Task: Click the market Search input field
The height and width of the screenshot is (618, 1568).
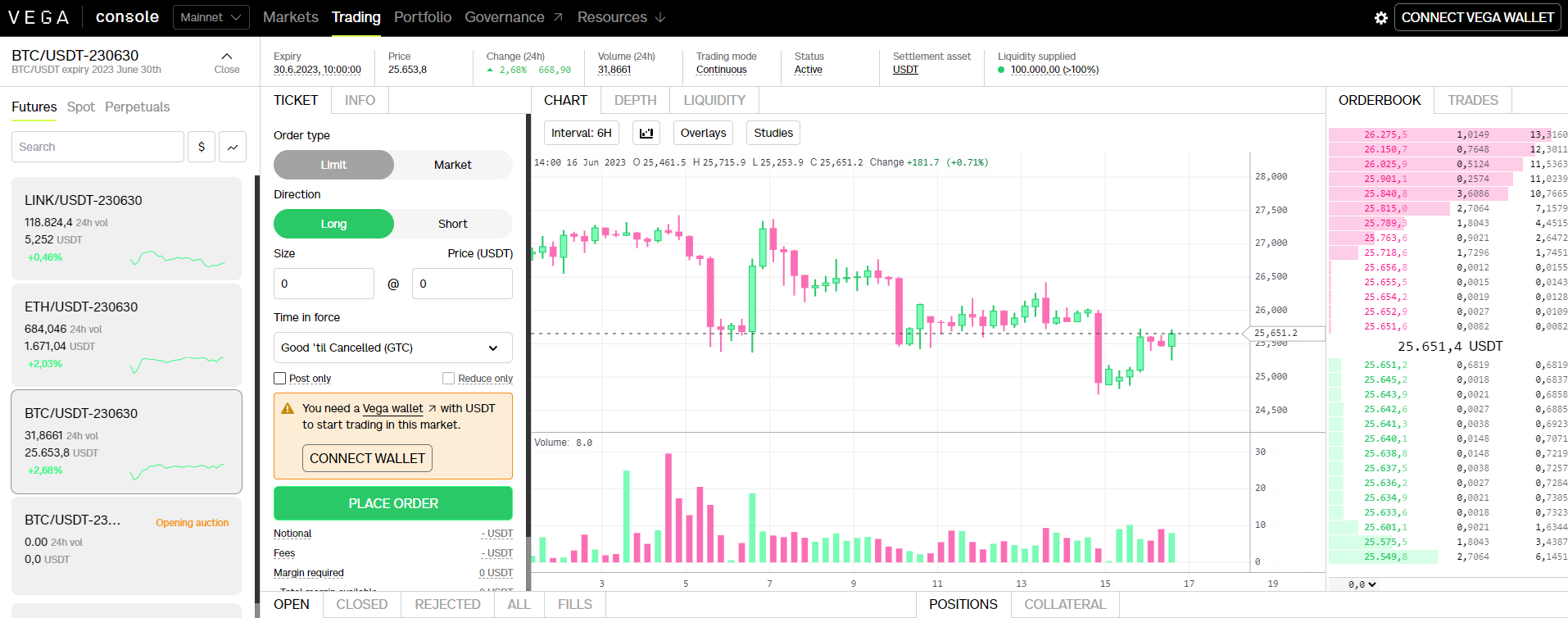Action: coord(97,147)
